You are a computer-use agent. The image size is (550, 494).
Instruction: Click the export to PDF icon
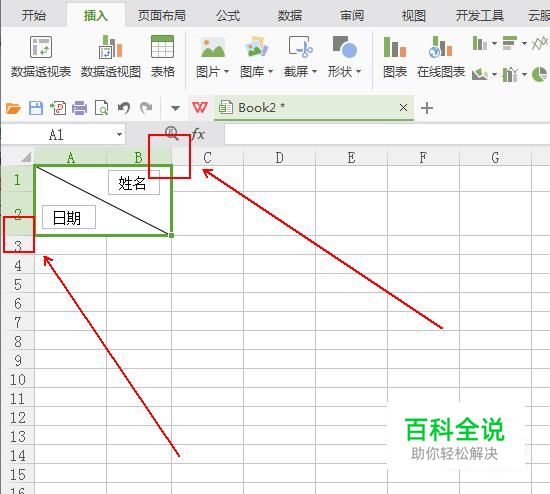point(58,108)
